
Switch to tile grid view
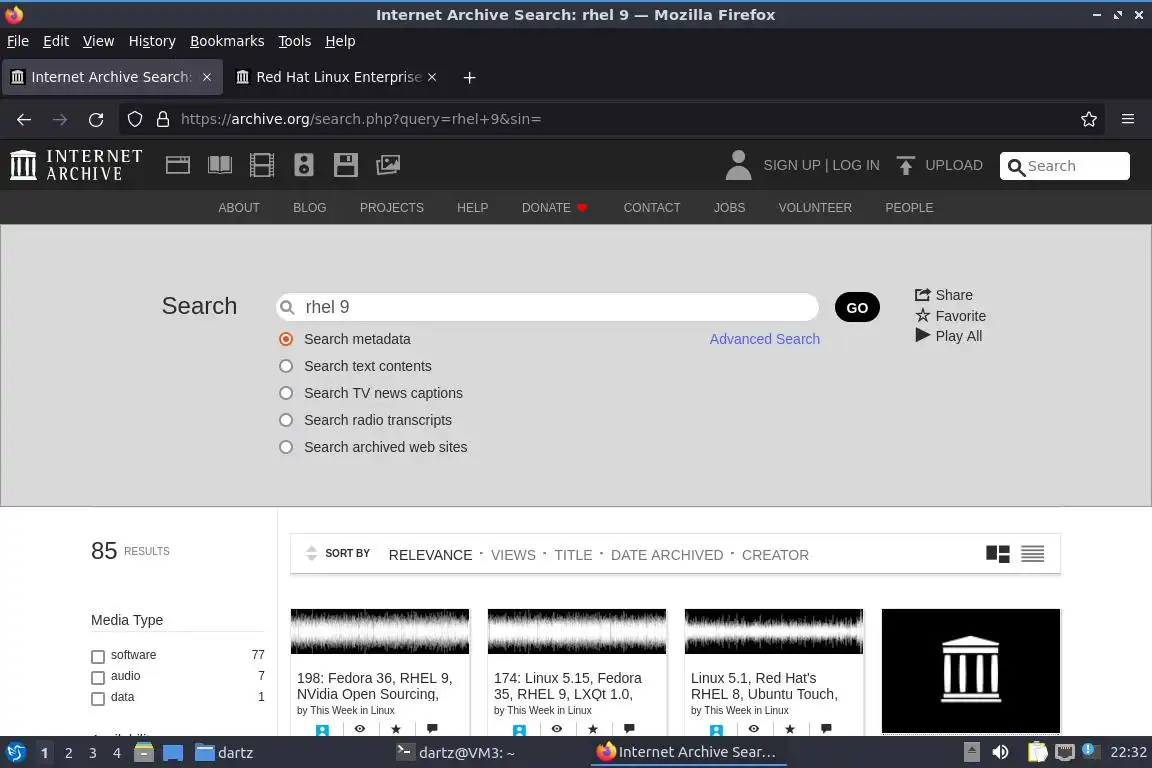998,554
